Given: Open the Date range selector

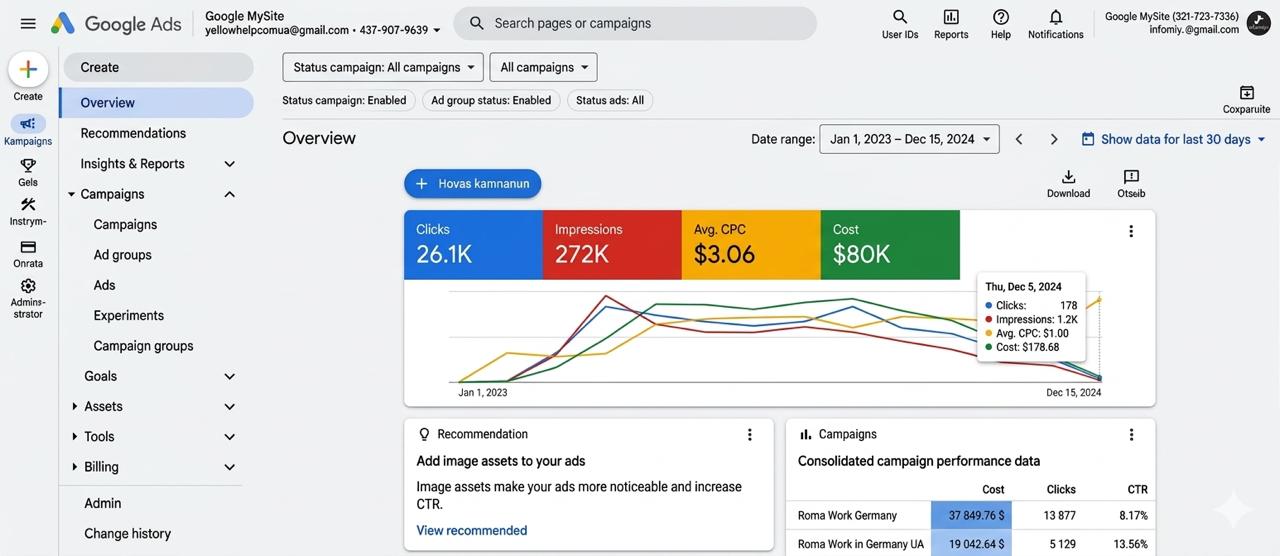Looking at the screenshot, I should (909, 139).
